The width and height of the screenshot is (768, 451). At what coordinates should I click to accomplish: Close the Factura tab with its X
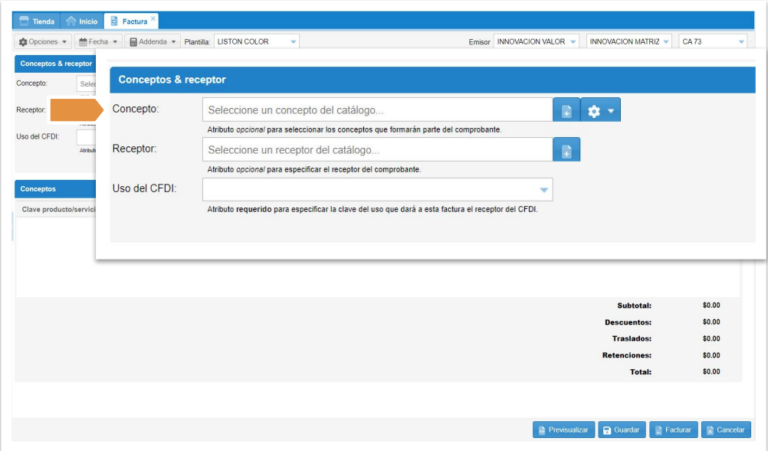point(153,19)
